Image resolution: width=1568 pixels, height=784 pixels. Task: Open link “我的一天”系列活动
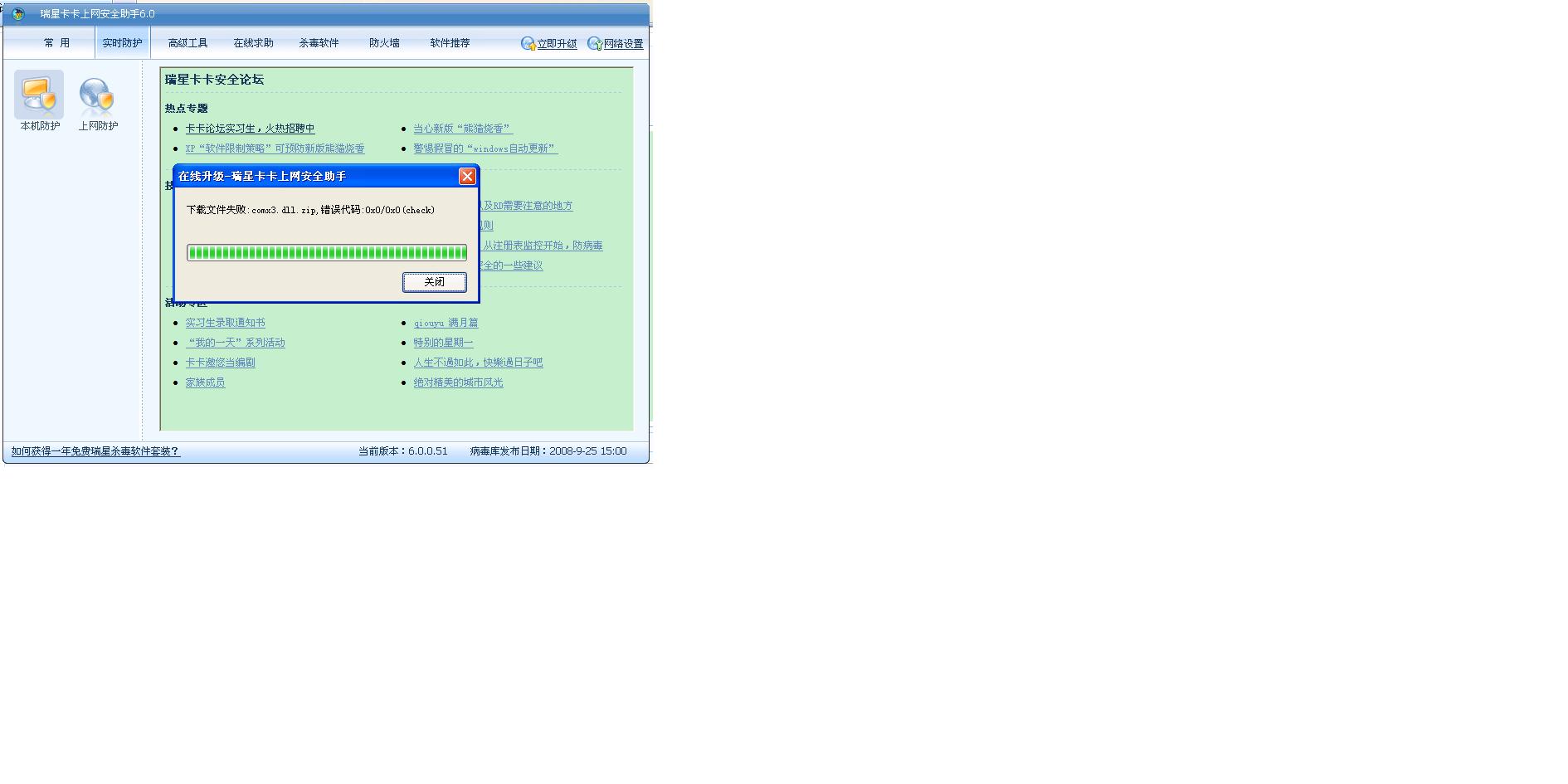point(235,343)
